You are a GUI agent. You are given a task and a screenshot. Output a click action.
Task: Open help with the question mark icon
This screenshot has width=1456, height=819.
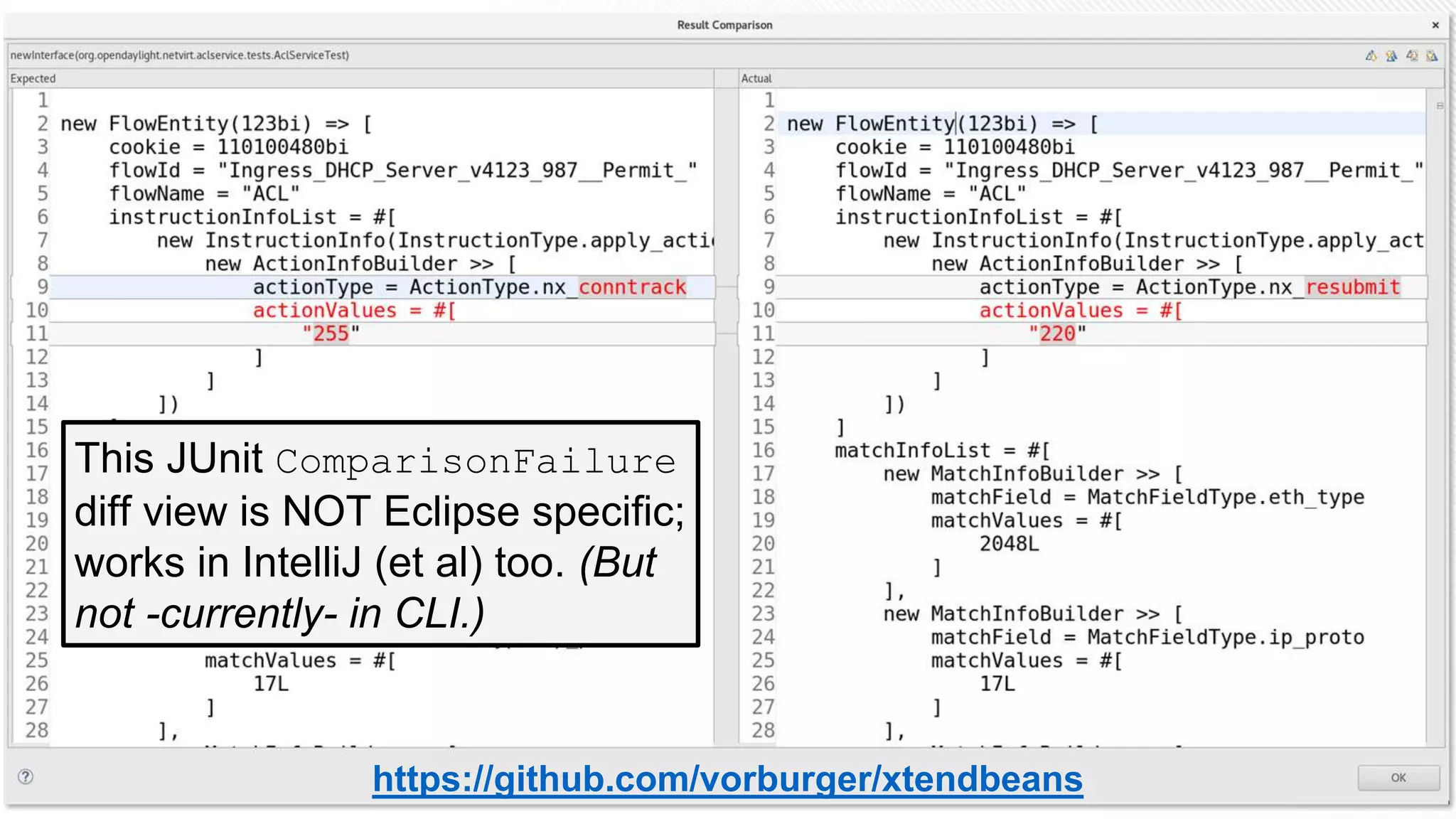tap(26, 776)
